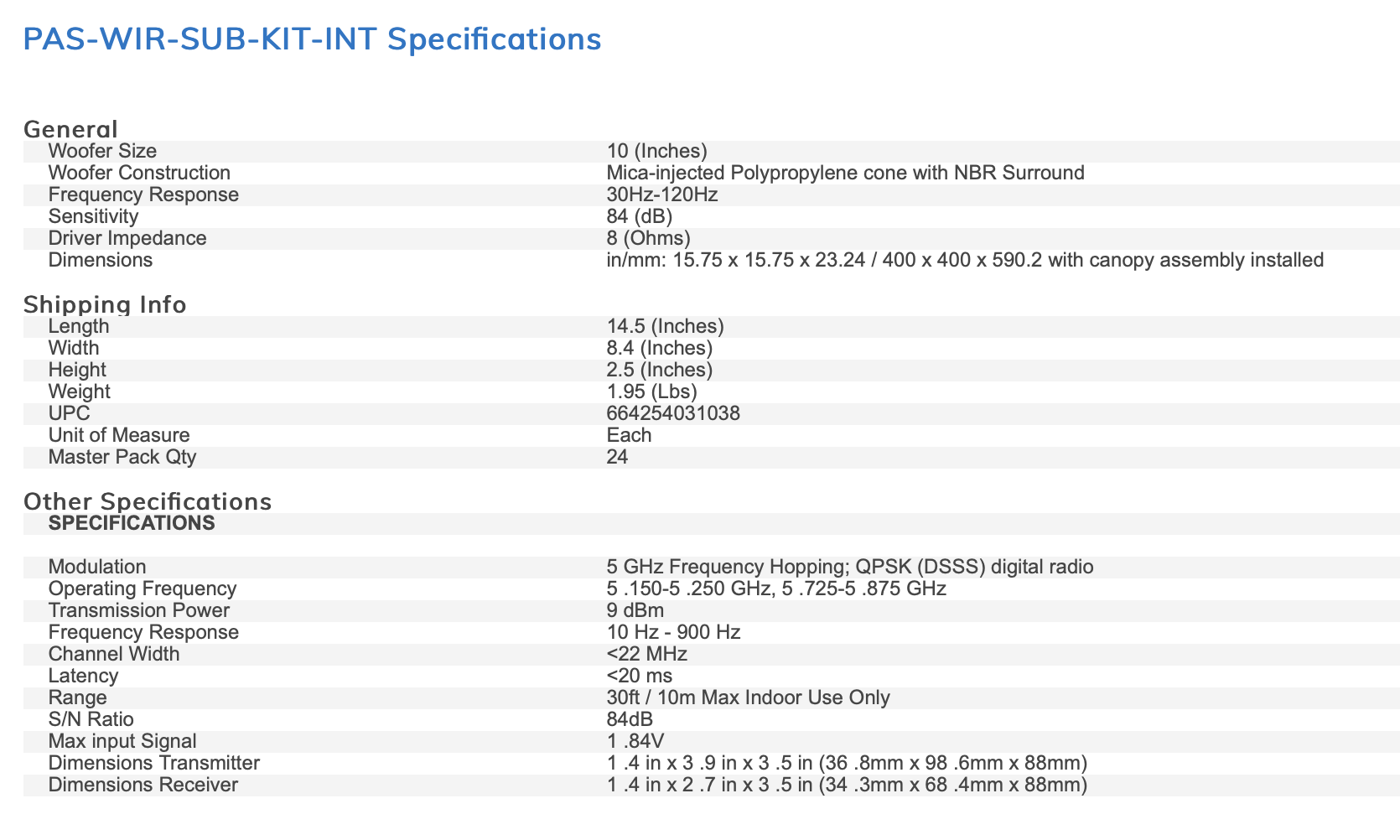Click the Woofer Size row label

[102, 151]
